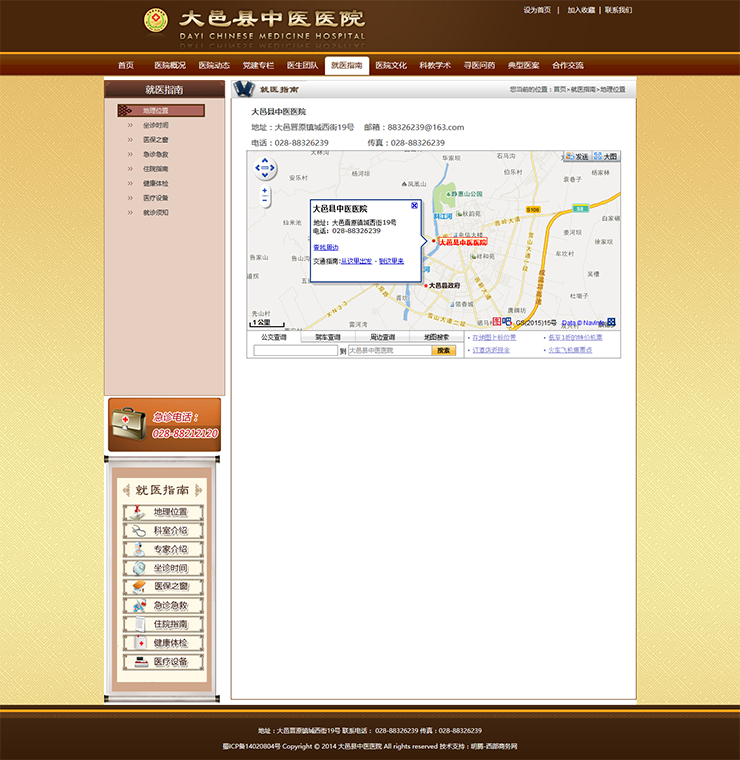The height and width of the screenshot is (760, 740).
Task: Open the 医生团队 navigation menu item
Action: 302,65
